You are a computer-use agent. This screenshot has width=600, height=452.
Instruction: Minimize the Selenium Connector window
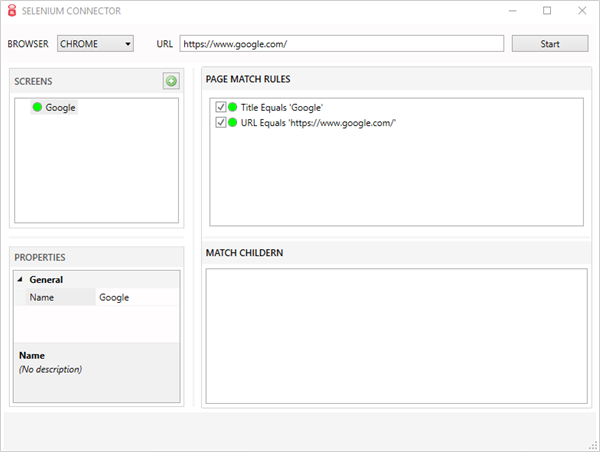tap(512, 11)
